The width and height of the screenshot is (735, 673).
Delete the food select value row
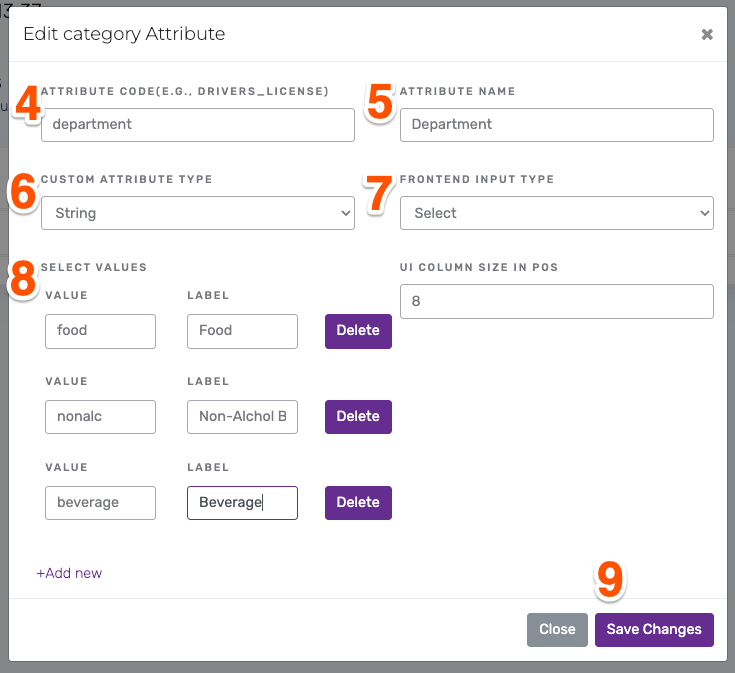[x=358, y=331]
